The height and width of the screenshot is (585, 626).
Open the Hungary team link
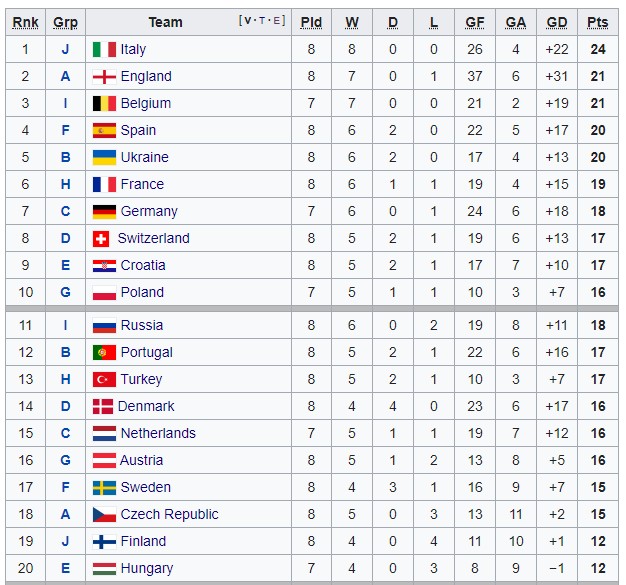pyautogui.click(x=147, y=568)
